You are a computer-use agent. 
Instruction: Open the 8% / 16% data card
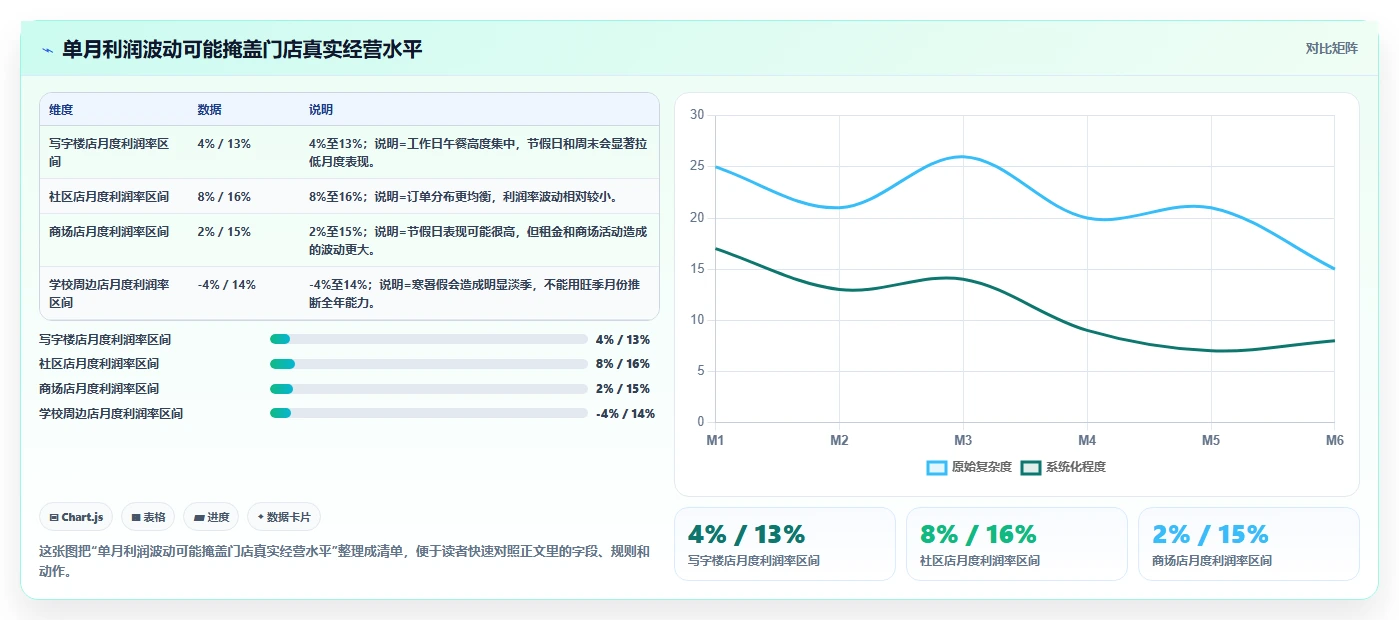point(1017,544)
